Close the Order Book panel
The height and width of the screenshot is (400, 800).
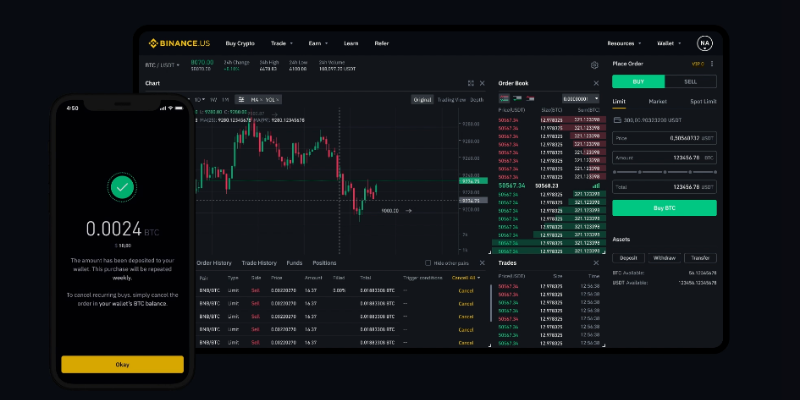point(596,83)
